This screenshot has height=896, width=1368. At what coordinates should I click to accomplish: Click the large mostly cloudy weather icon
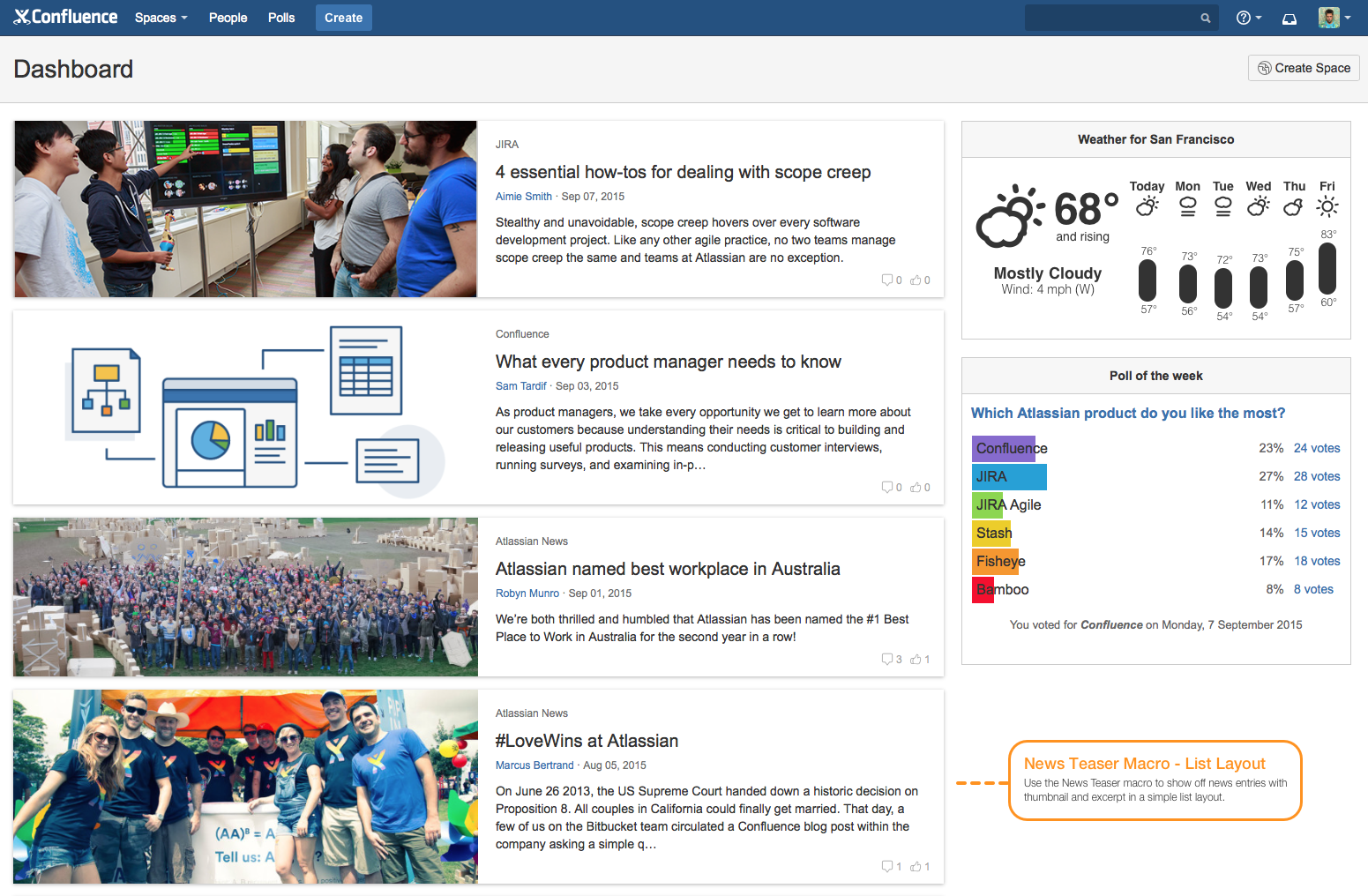[x=1010, y=216]
